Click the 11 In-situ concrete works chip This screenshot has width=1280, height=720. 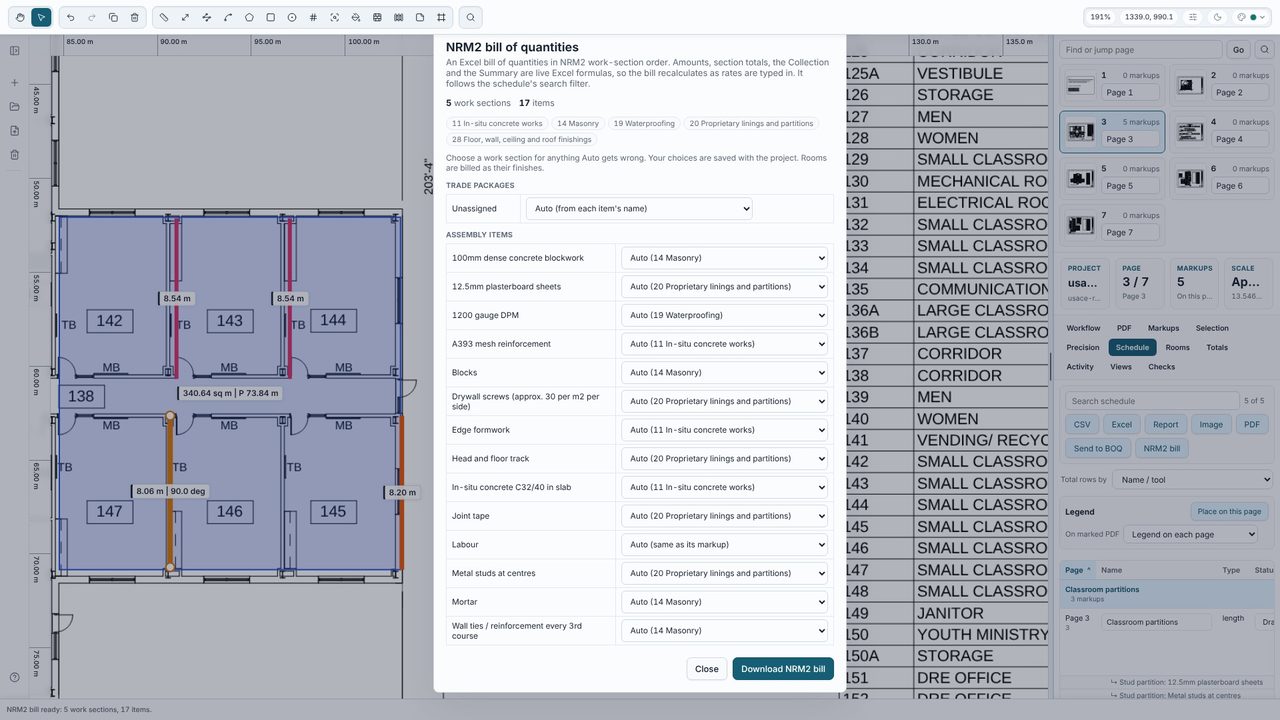(497, 123)
